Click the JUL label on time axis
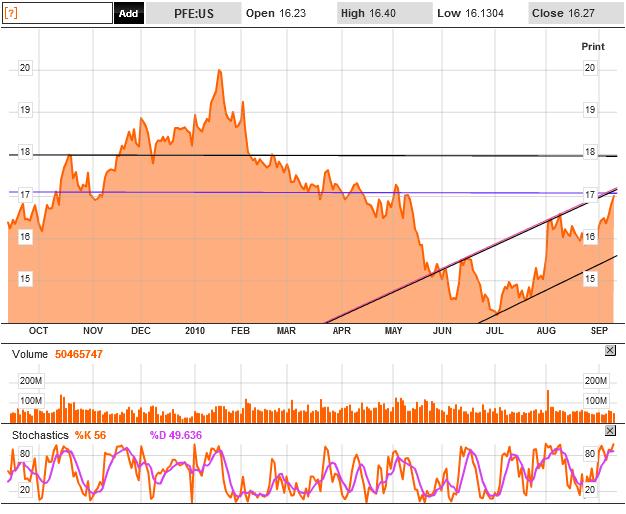The width and height of the screenshot is (626, 514). click(495, 331)
